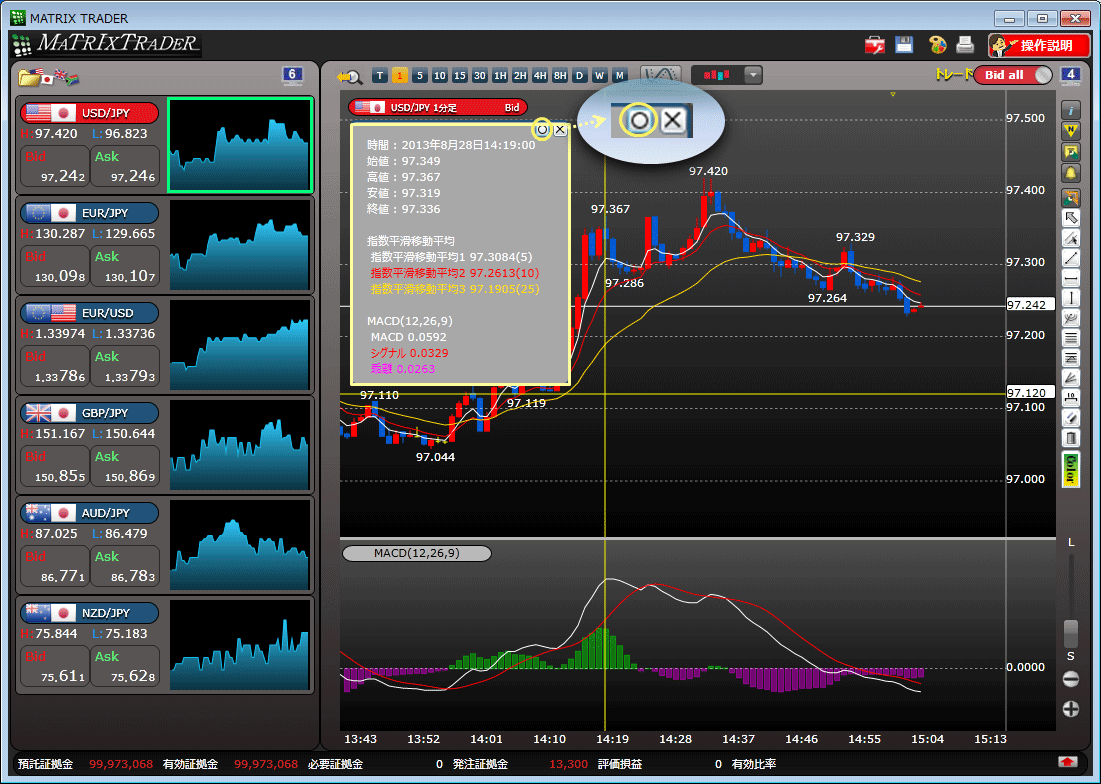Click the USD/JPY 1分足 Bid chart label
Viewport: 1101px width, 784px height.
click(437, 107)
